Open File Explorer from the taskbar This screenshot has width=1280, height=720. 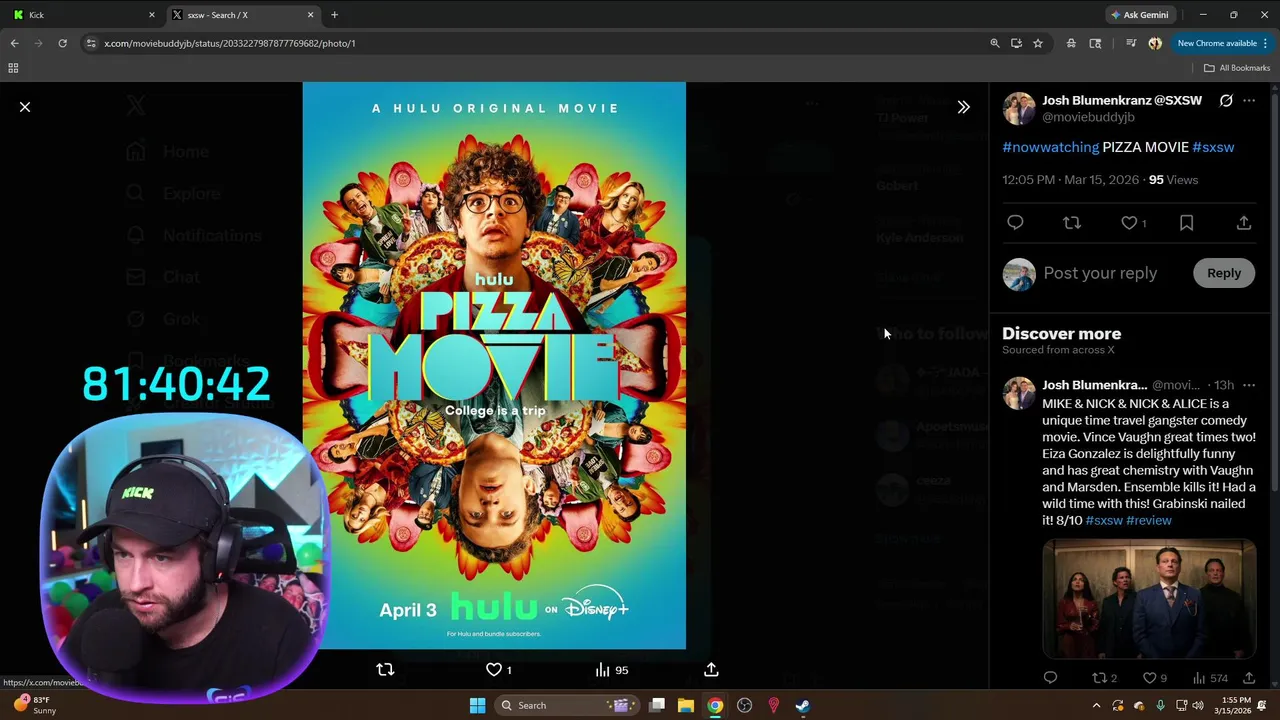click(x=686, y=705)
